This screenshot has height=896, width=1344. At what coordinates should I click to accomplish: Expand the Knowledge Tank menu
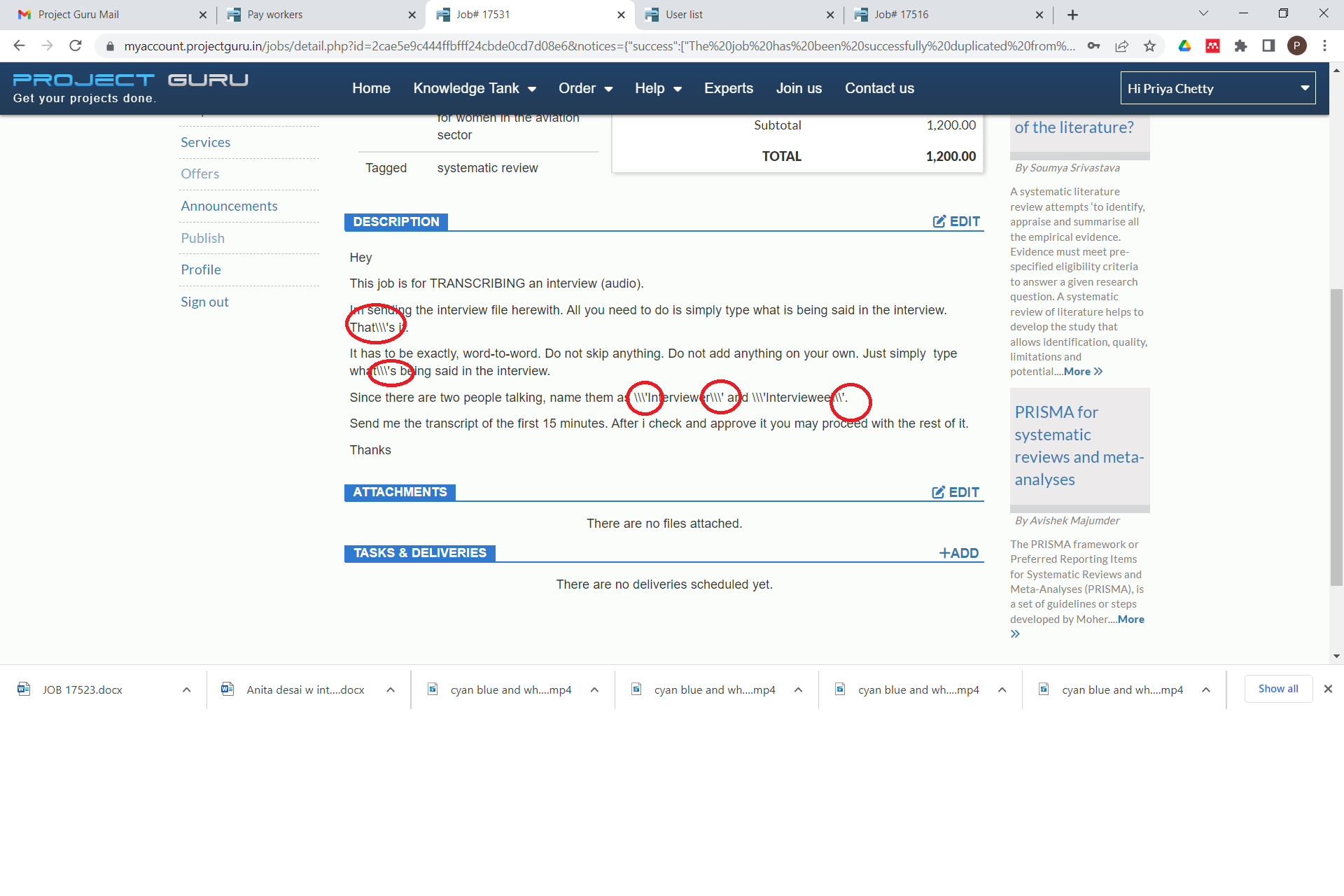click(475, 88)
